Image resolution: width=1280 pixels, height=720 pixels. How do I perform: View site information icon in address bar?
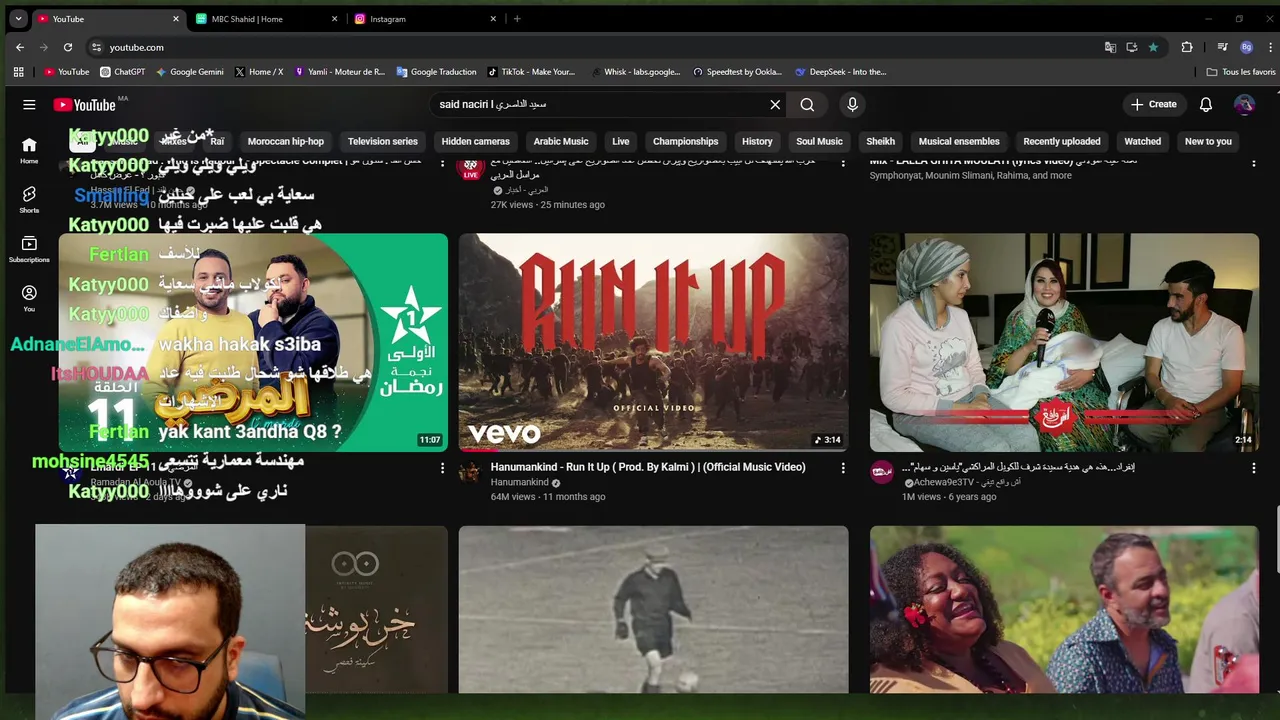coord(96,47)
